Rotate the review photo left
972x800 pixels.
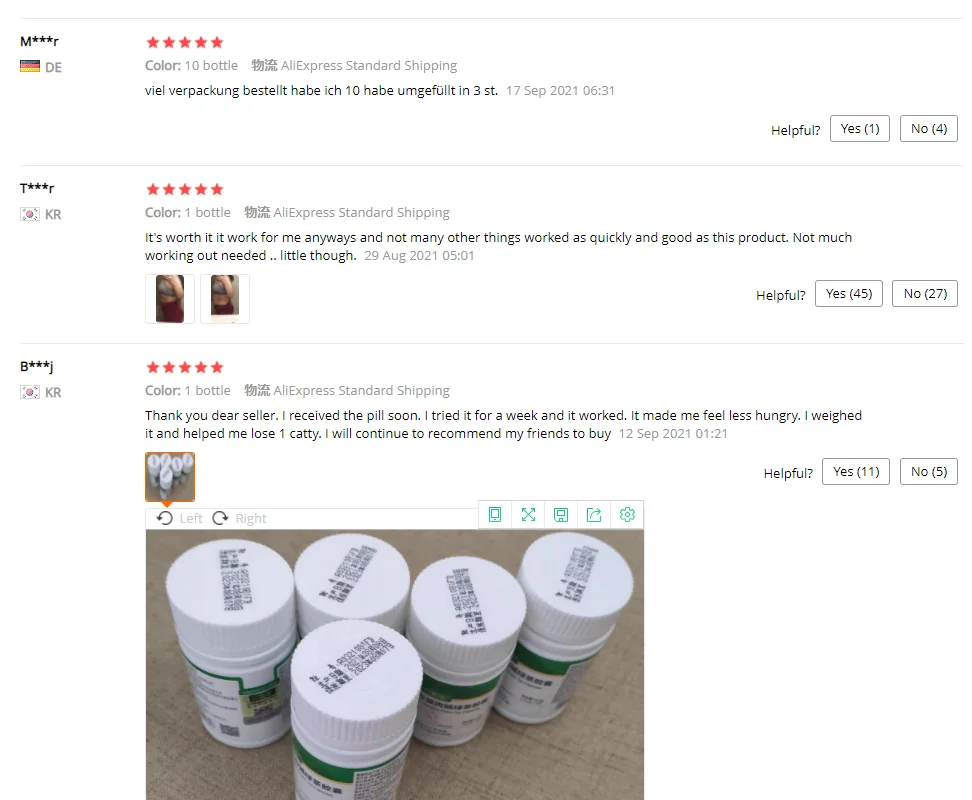pos(179,518)
